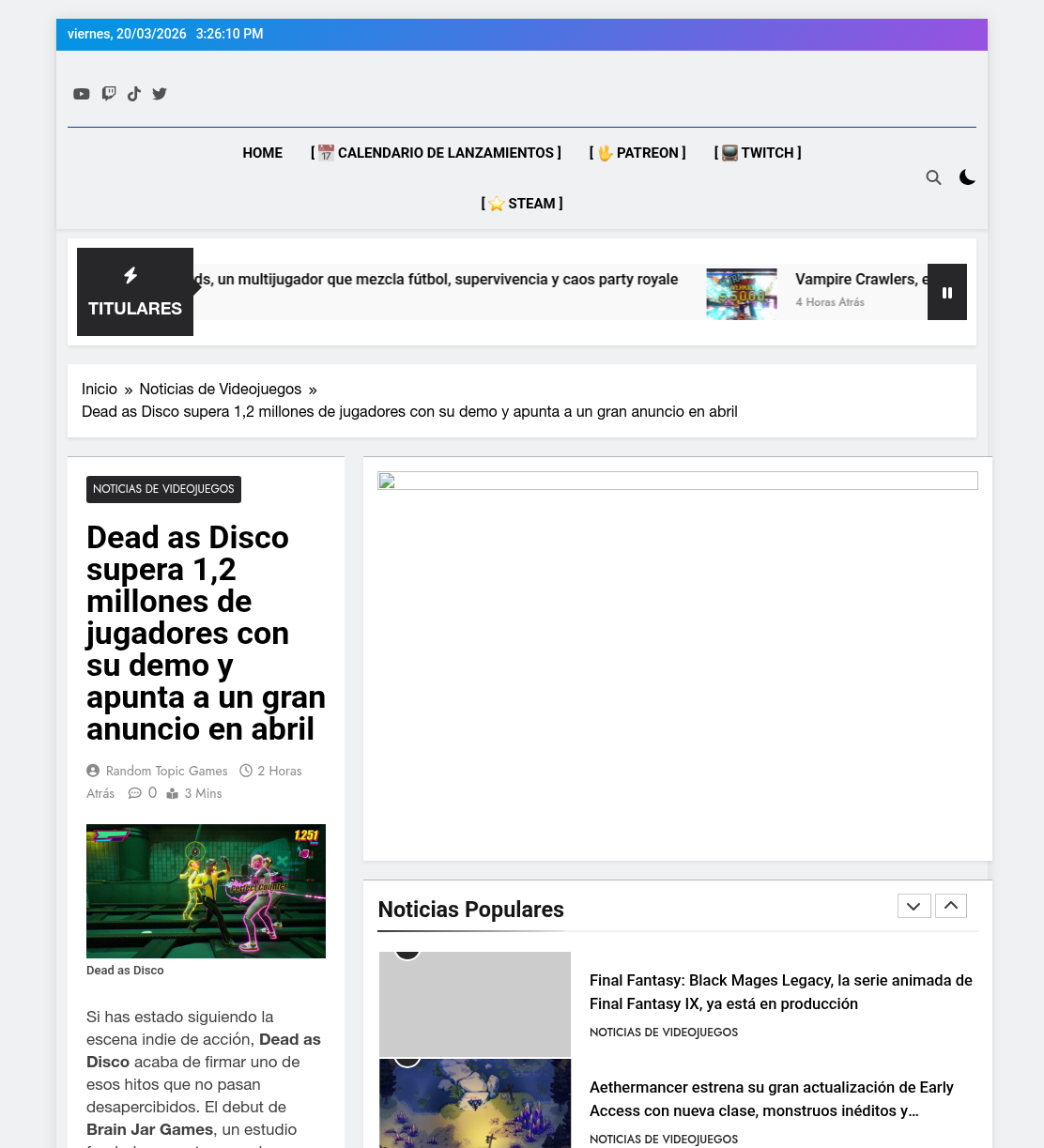Click category label under Final Fantasy headline
Viewport: 1044px width, 1148px height.
[664, 1033]
